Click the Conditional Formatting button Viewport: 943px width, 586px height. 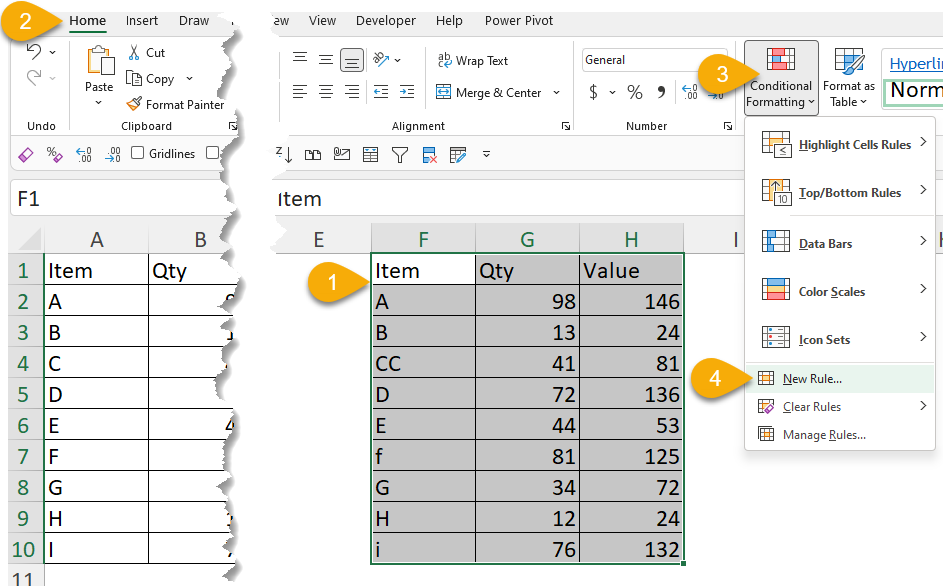pos(780,77)
